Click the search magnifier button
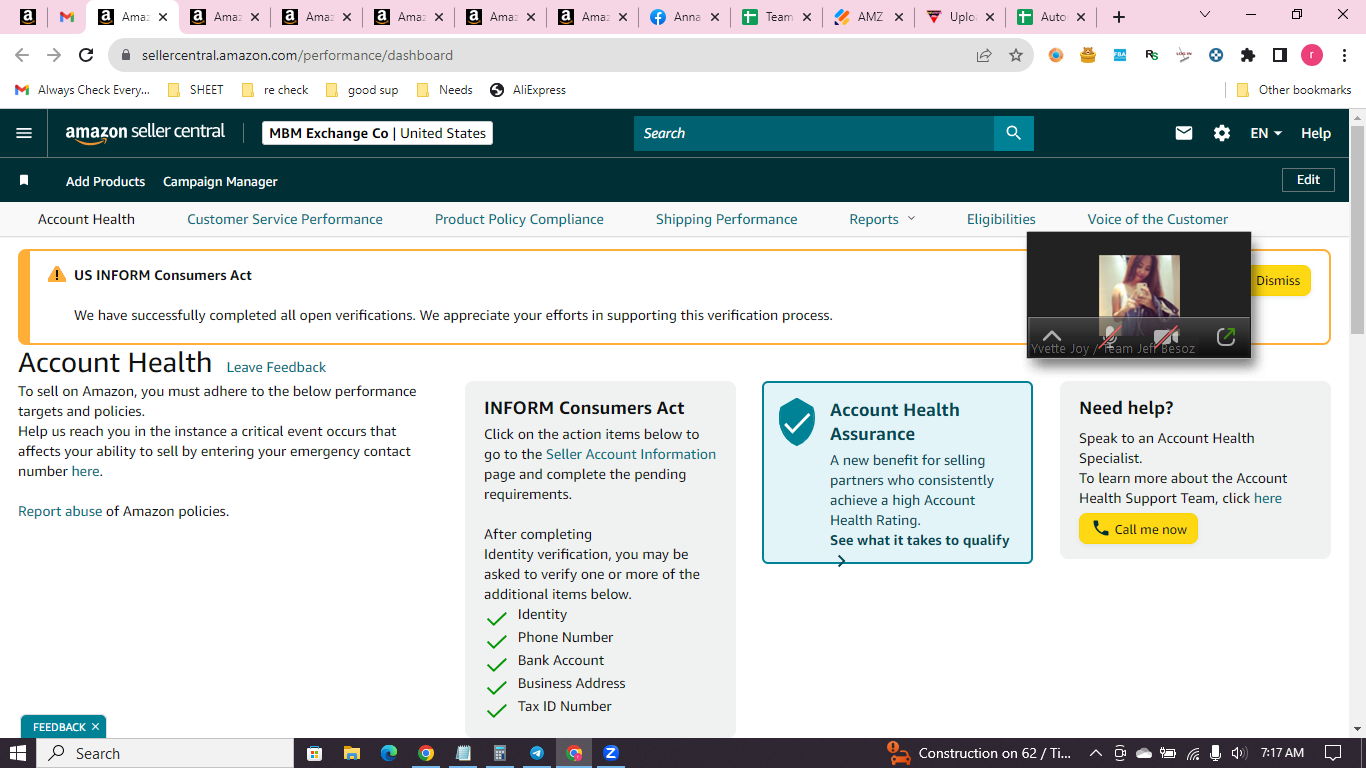This screenshot has width=1366, height=768. [x=1014, y=133]
